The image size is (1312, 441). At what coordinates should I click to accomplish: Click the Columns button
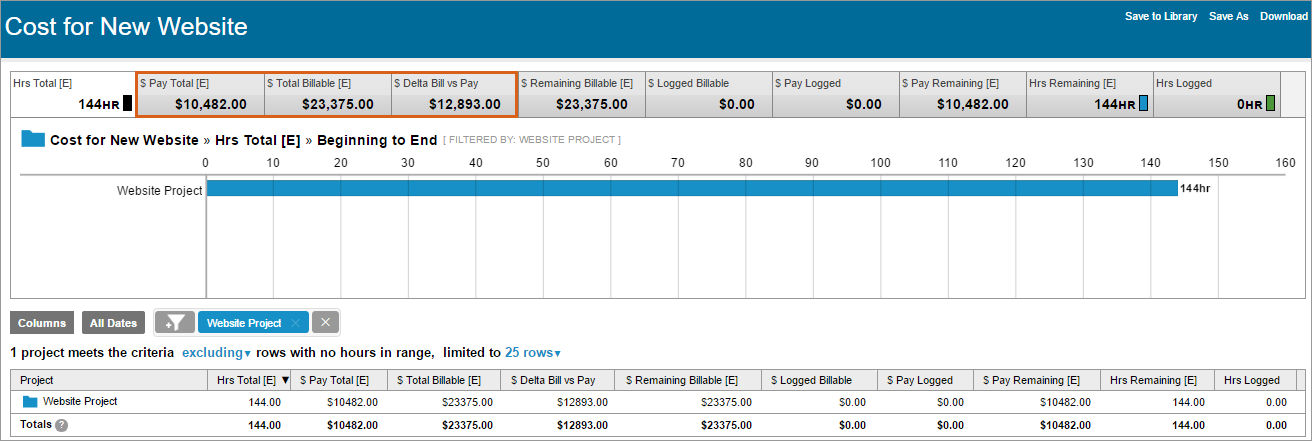[41, 323]
